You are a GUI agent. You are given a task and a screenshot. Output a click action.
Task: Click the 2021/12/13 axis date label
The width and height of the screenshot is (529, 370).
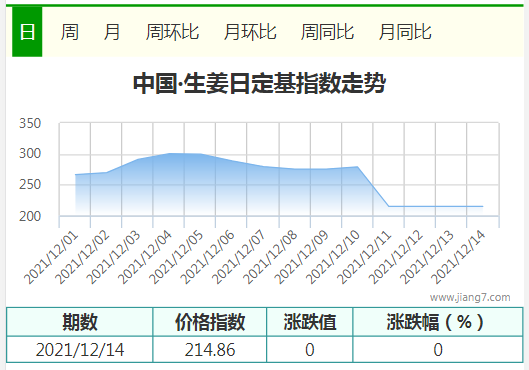[426, 257]
